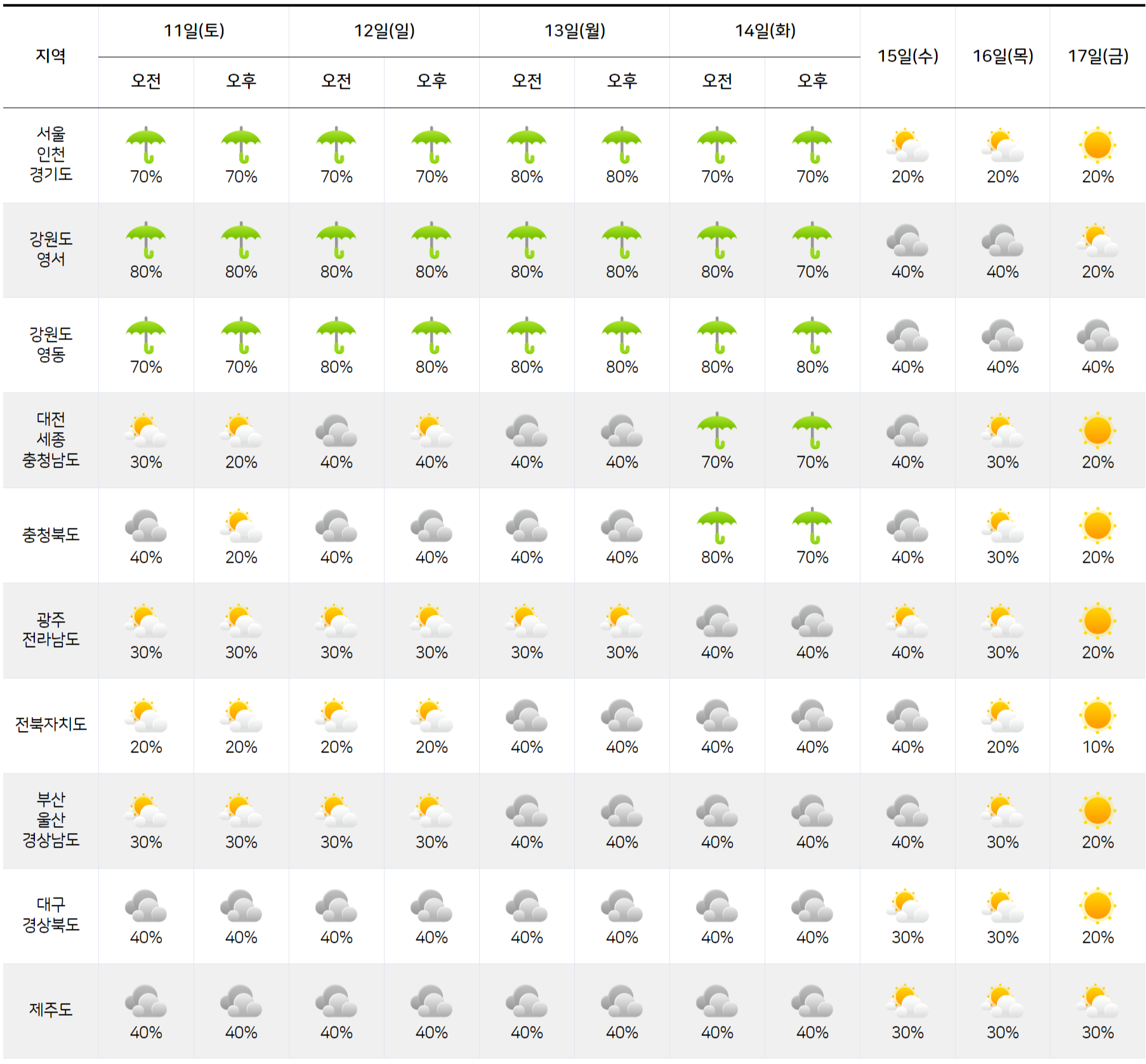Screen dimensions: 1146x1064
Task: Click the 지역 column header
Action: (x=51, y=56)
